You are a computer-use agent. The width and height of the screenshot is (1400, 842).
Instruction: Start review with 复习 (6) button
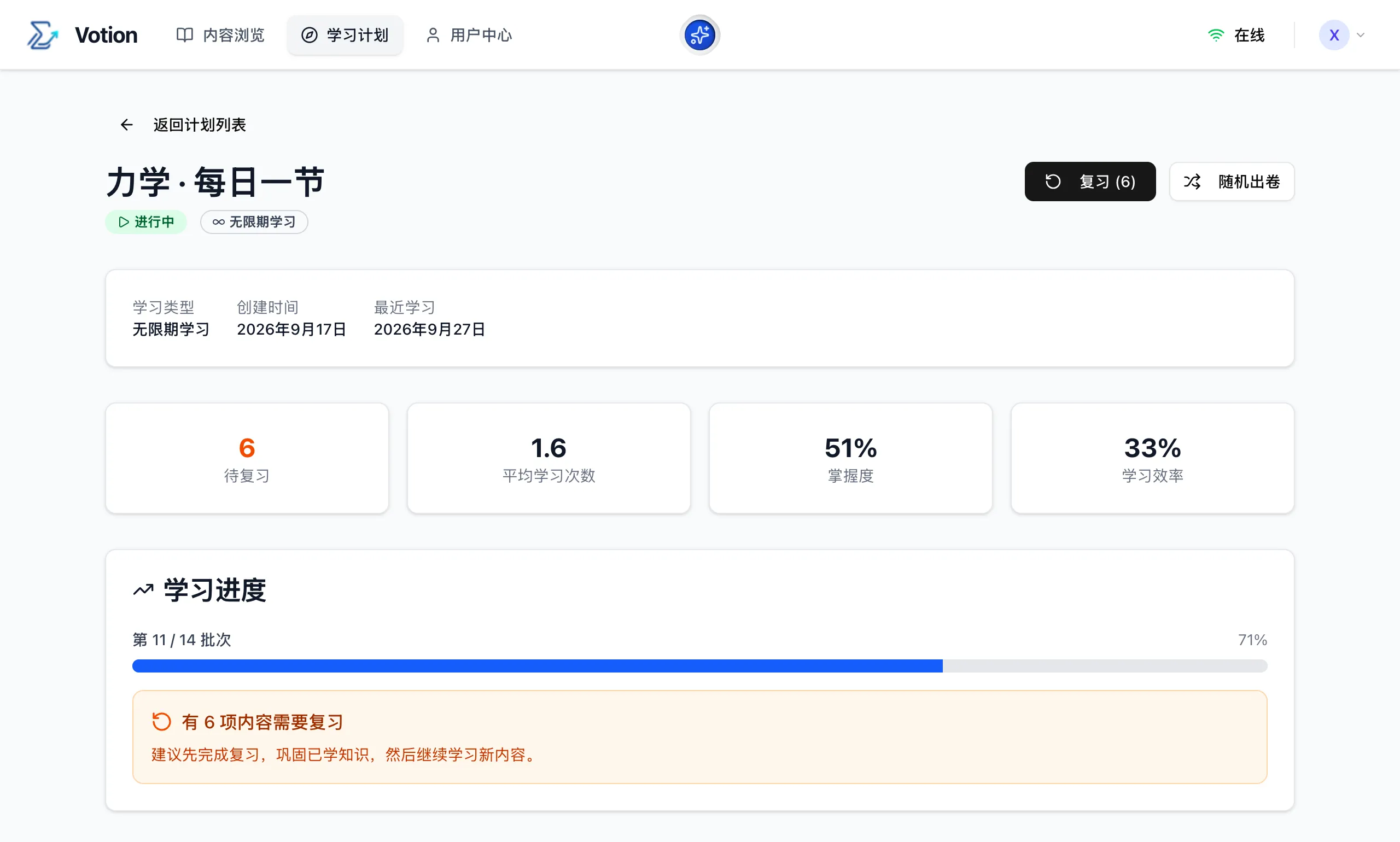point(1089,182)
